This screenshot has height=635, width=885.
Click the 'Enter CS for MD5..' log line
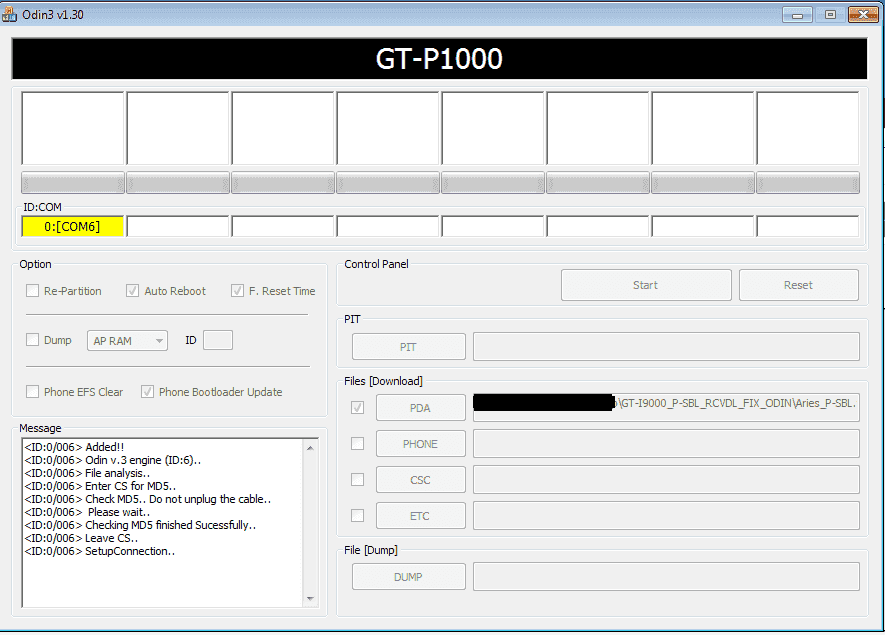click(x=100, y=486)
